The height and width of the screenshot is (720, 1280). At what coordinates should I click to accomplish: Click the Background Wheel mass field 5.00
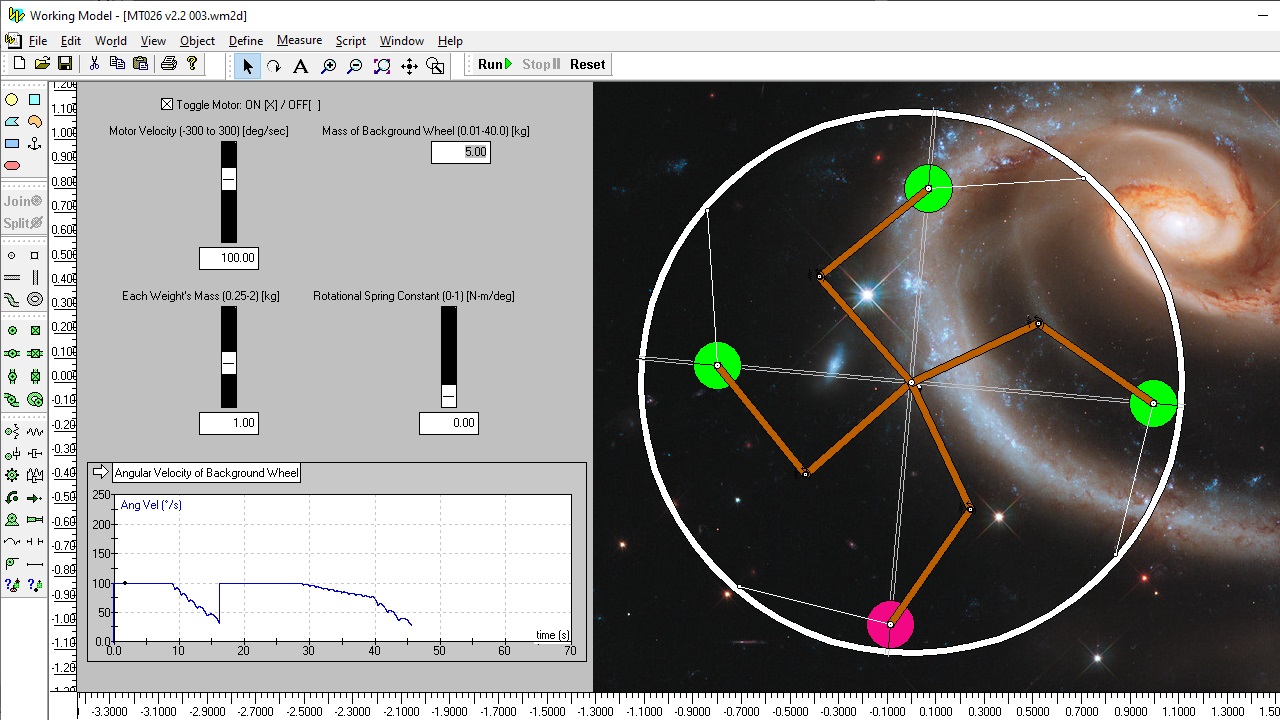pos(461,152)
